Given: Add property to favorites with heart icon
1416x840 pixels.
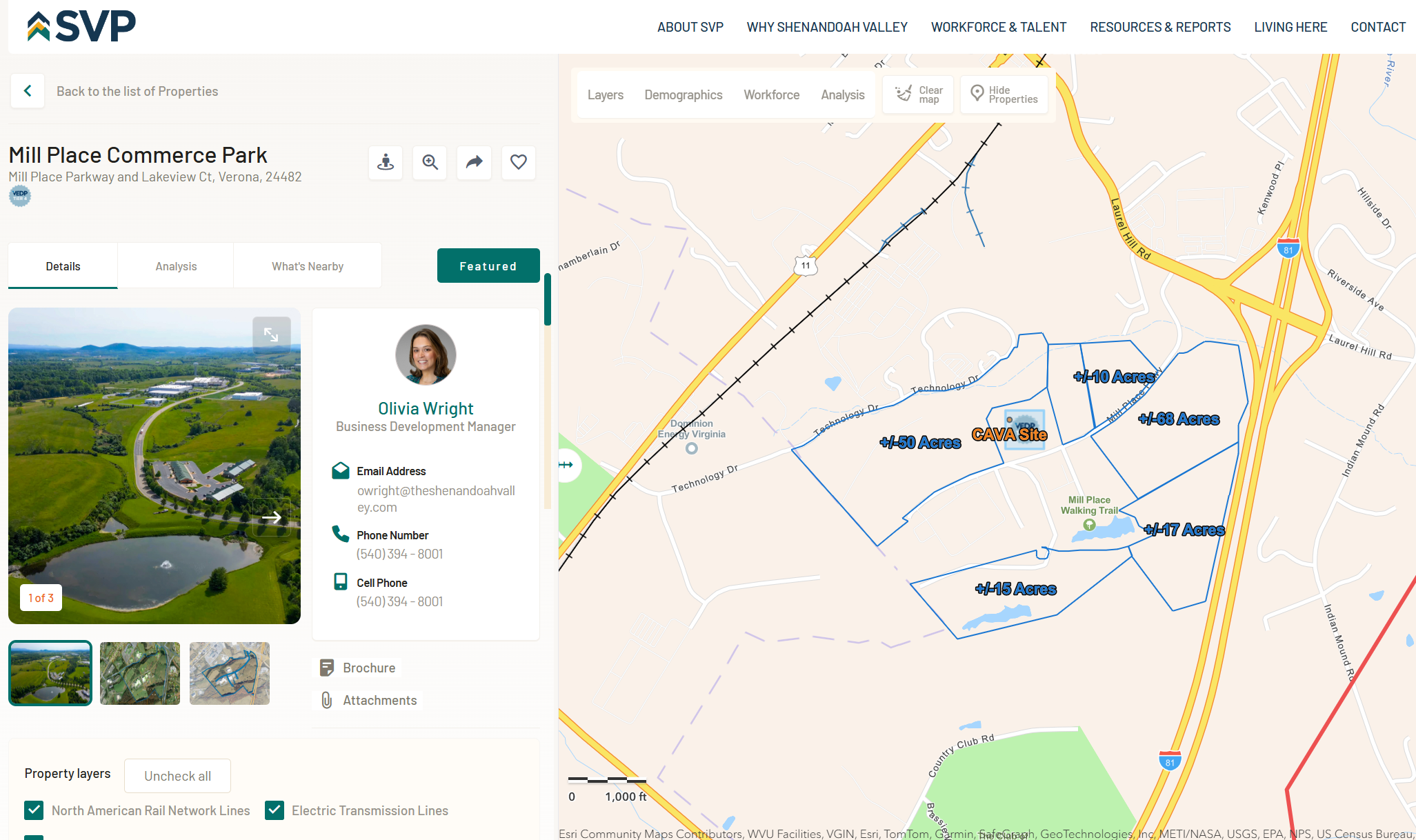Looking at the screenshot, I should pos(518,163).
